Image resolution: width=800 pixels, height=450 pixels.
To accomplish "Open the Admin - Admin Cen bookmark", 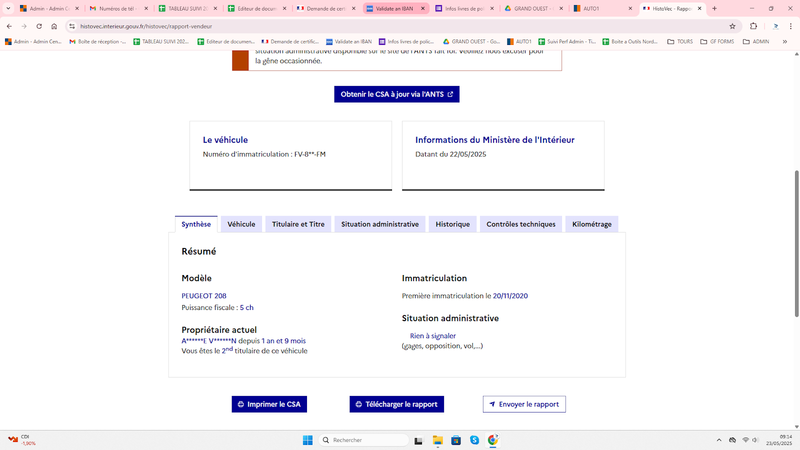I will (33, 42).
